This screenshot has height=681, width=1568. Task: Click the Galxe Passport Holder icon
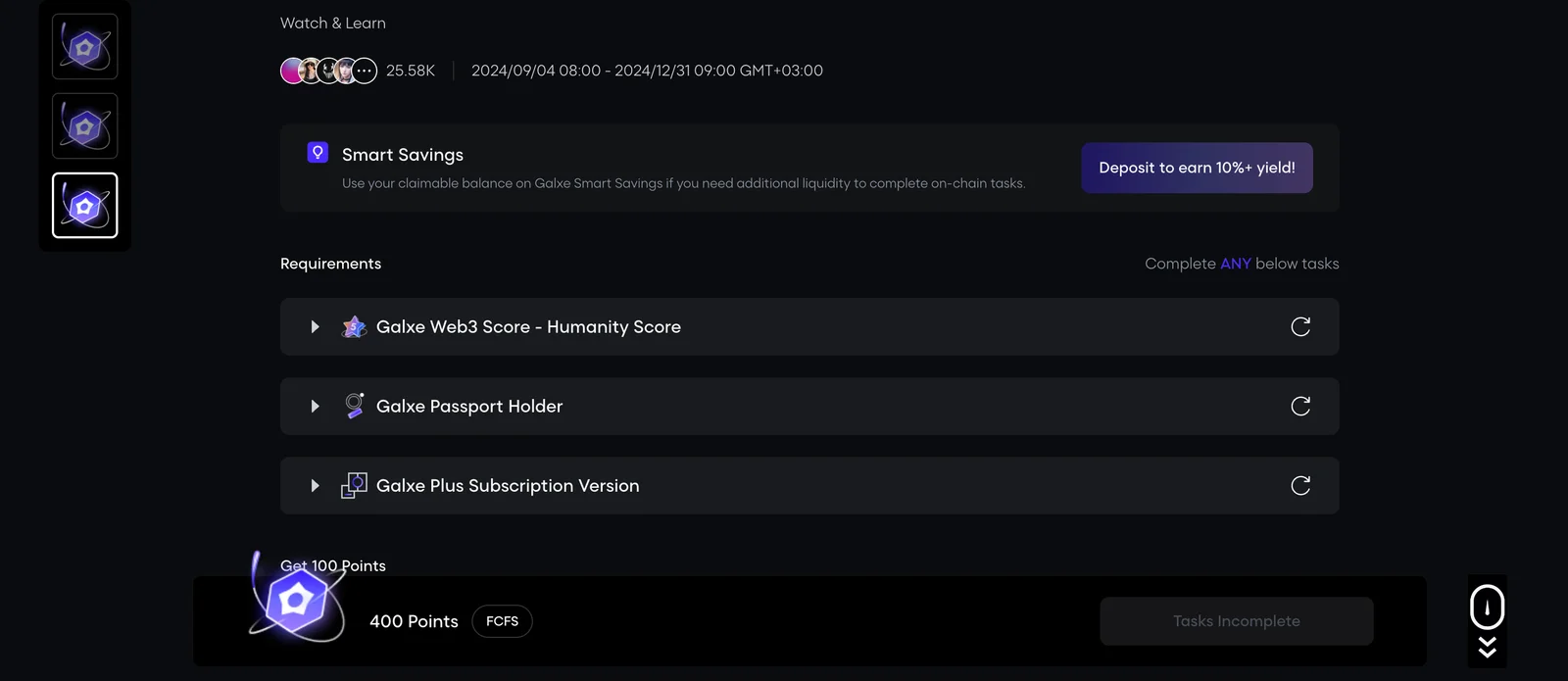(354, 406)
